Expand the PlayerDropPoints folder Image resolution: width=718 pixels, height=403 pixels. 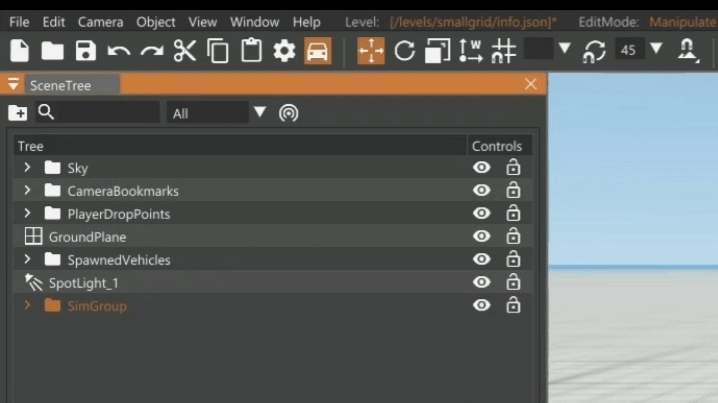(x=27, y=213)
